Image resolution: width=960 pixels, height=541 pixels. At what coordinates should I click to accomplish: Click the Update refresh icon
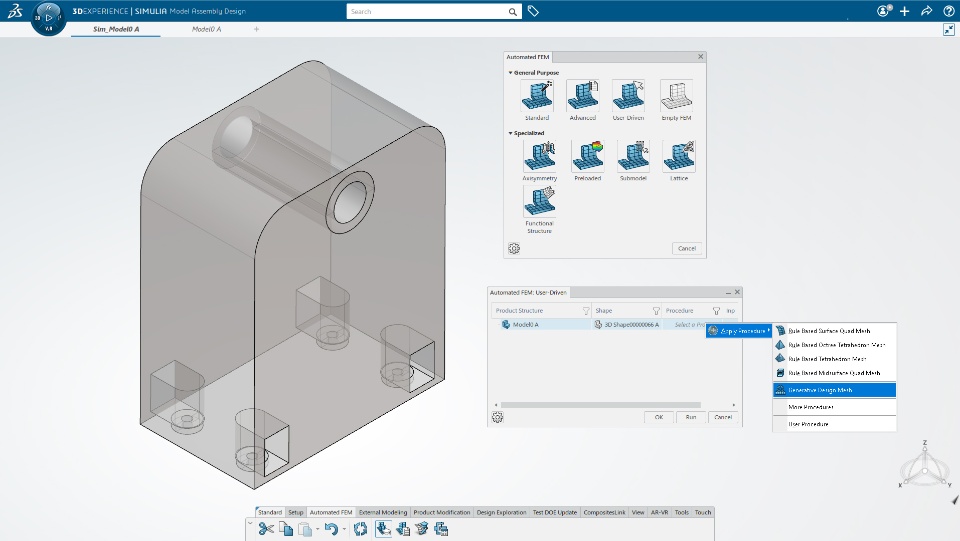coord(361,529)
